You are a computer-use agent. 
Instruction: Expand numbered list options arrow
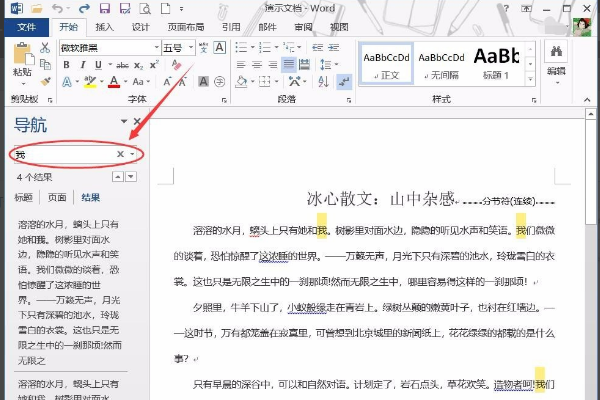coord(276,47)
